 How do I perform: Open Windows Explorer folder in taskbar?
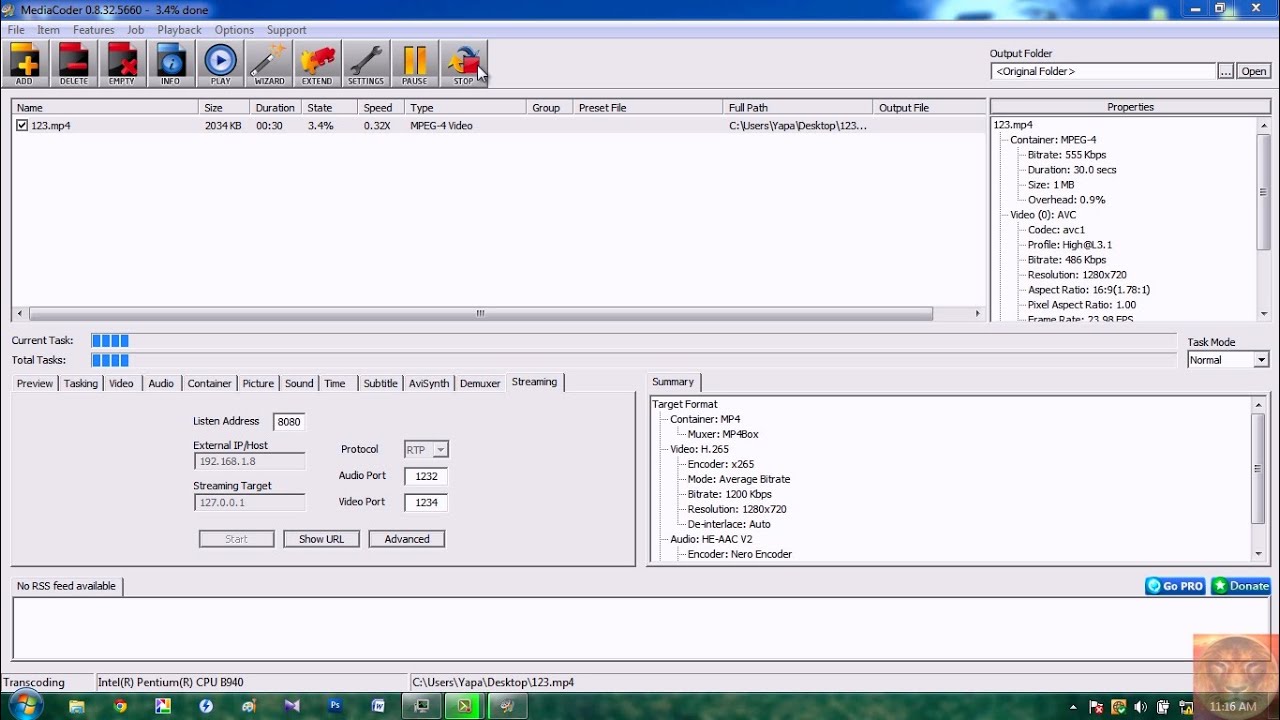(77, 706)
